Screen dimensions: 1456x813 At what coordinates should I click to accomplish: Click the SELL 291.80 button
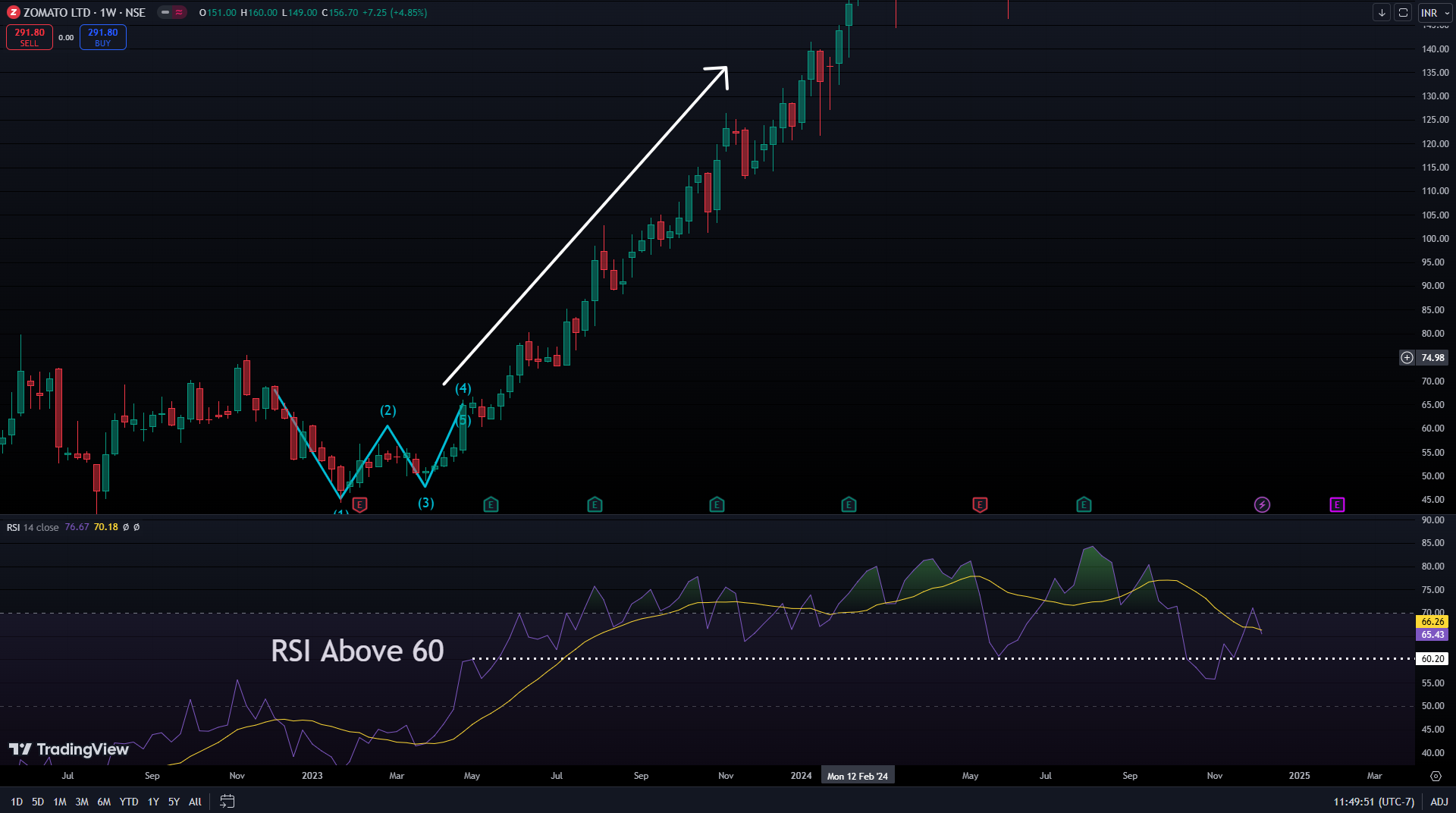(x=29, y=36)
